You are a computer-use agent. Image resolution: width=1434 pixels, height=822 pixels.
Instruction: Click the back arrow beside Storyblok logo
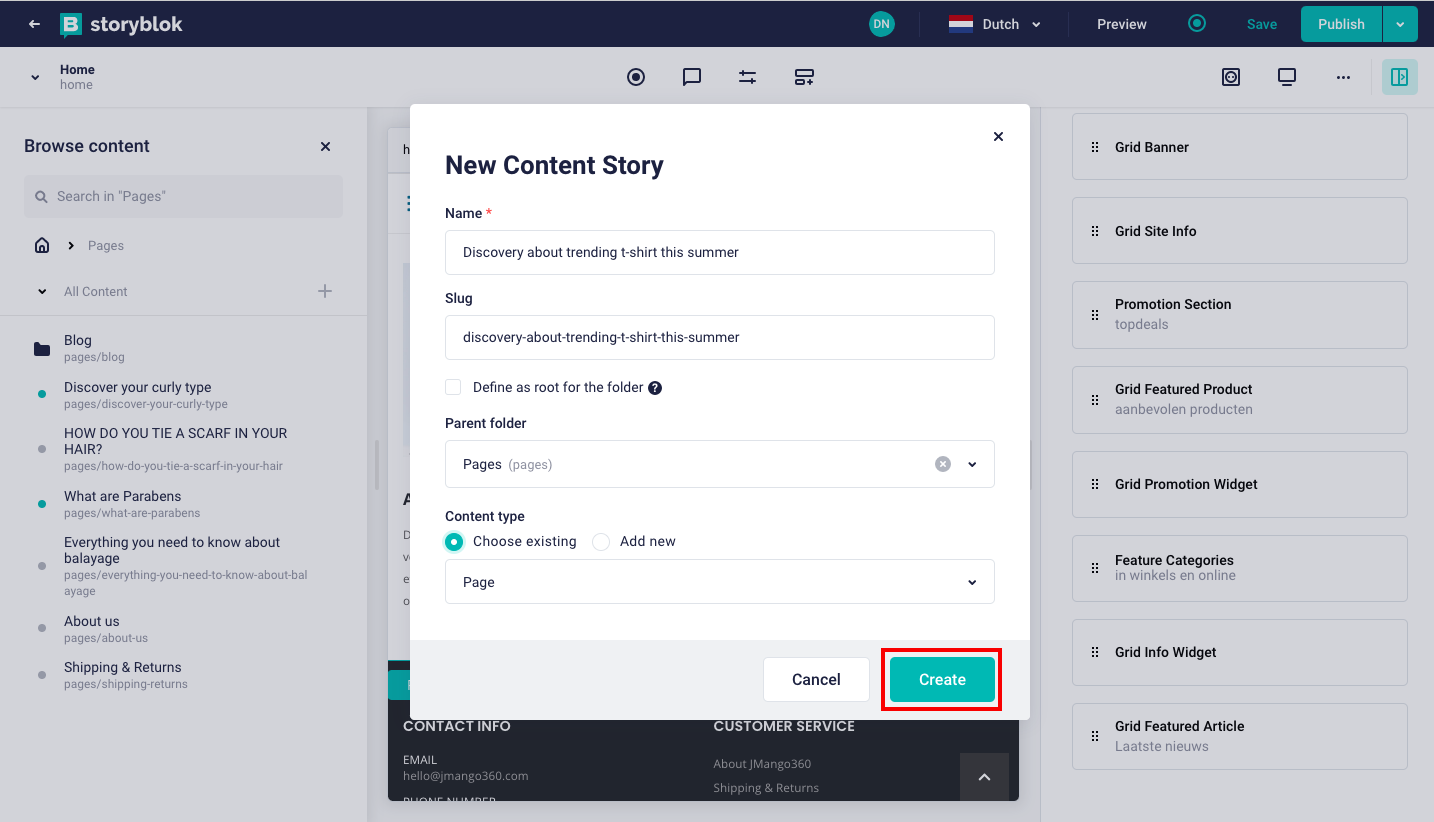click(x=35, y=24)
